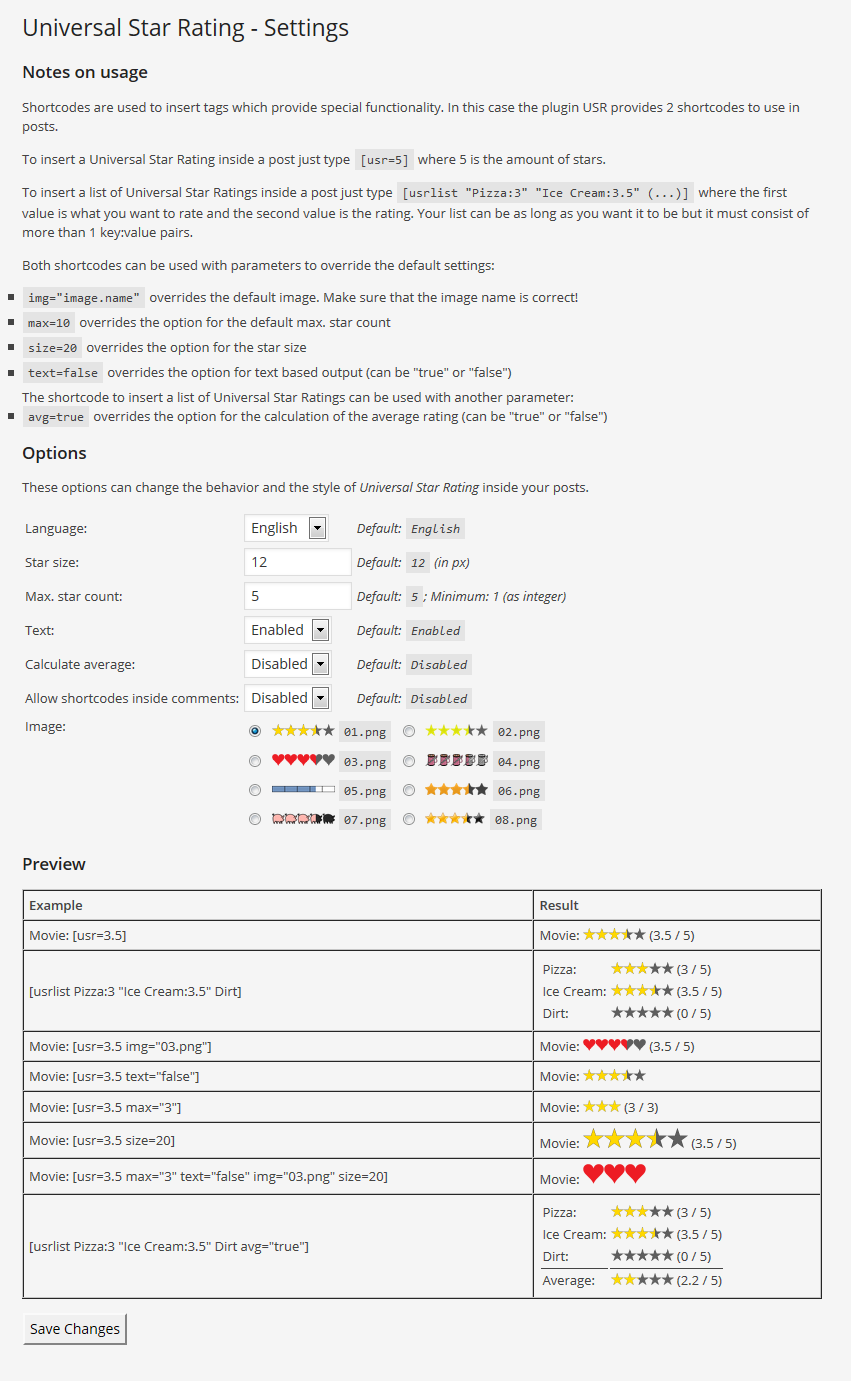The height and width of the screenshot is (1381, 851).
Task: Click the Save Changes button
Action: 75,1329
